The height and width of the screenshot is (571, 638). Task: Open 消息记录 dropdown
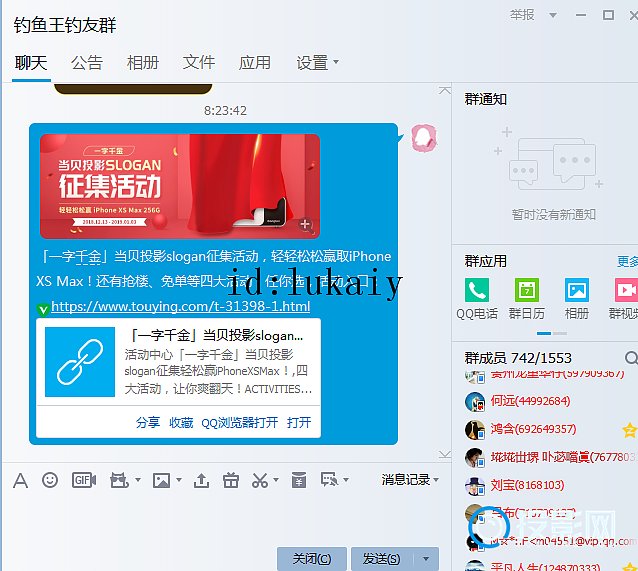[x=410, y=480]
